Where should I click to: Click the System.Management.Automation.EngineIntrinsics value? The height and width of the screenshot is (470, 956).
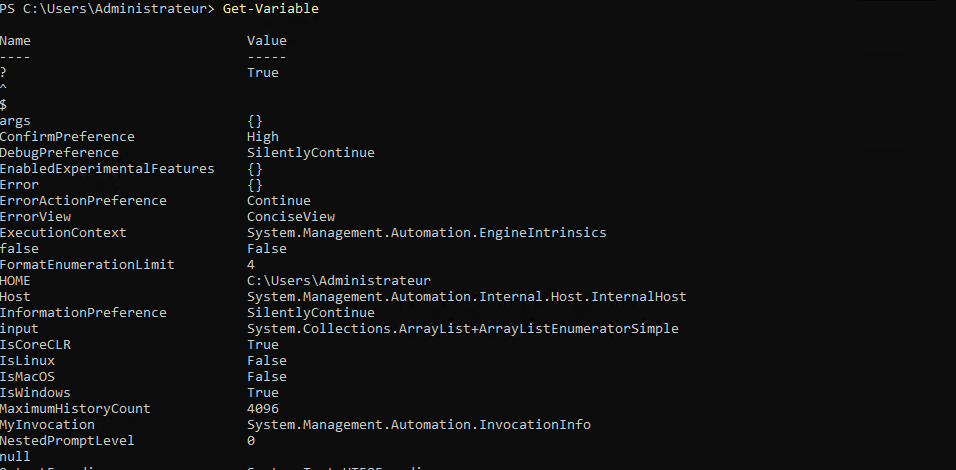tap(426, 233)
